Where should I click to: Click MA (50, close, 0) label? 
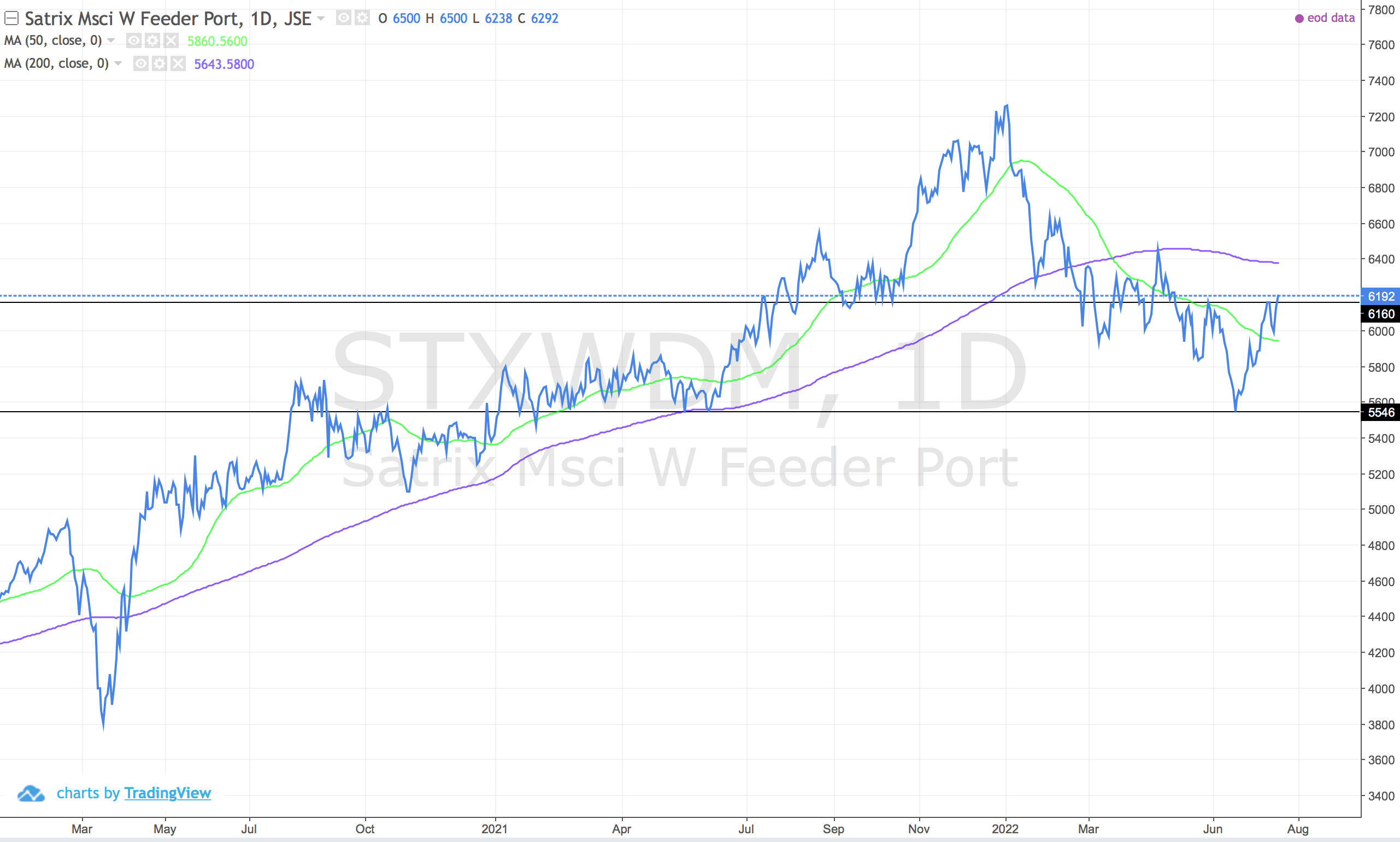tap(53, 40)
